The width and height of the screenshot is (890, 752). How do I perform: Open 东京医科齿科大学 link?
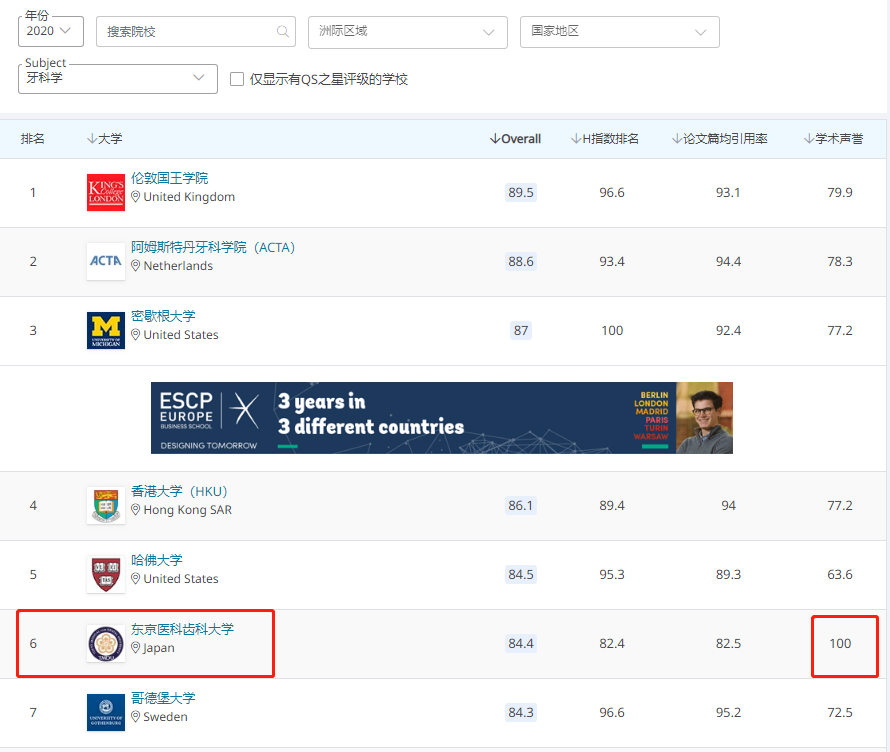point(183,629)
